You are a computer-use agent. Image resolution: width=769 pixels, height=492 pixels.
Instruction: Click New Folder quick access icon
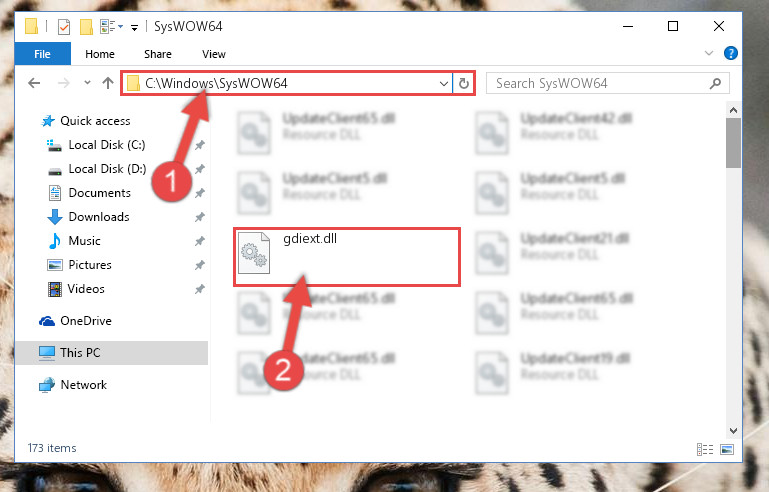tap(86, 26)
